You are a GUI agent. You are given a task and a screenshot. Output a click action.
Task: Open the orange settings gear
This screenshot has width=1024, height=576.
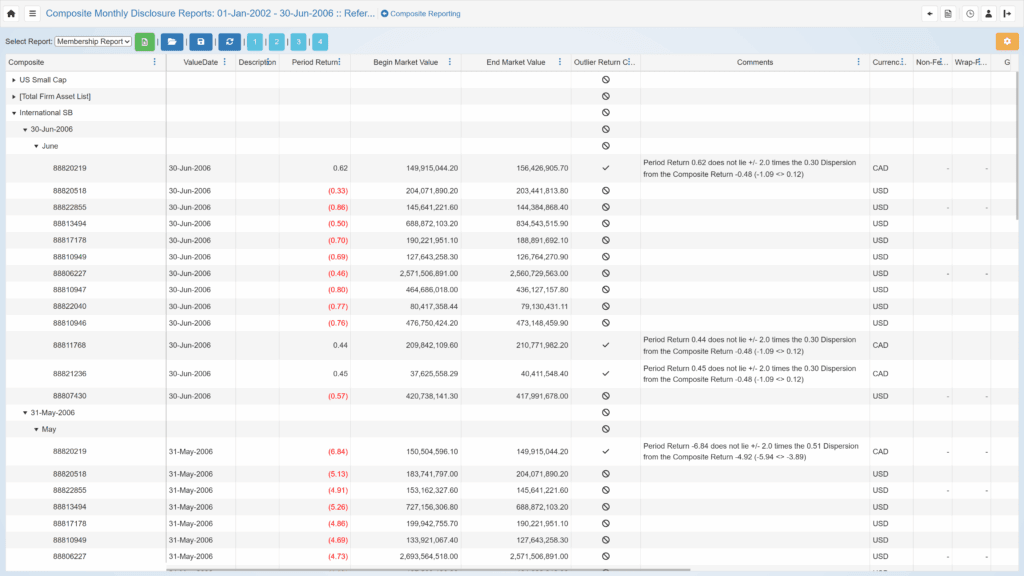[x=1007, y=42]
